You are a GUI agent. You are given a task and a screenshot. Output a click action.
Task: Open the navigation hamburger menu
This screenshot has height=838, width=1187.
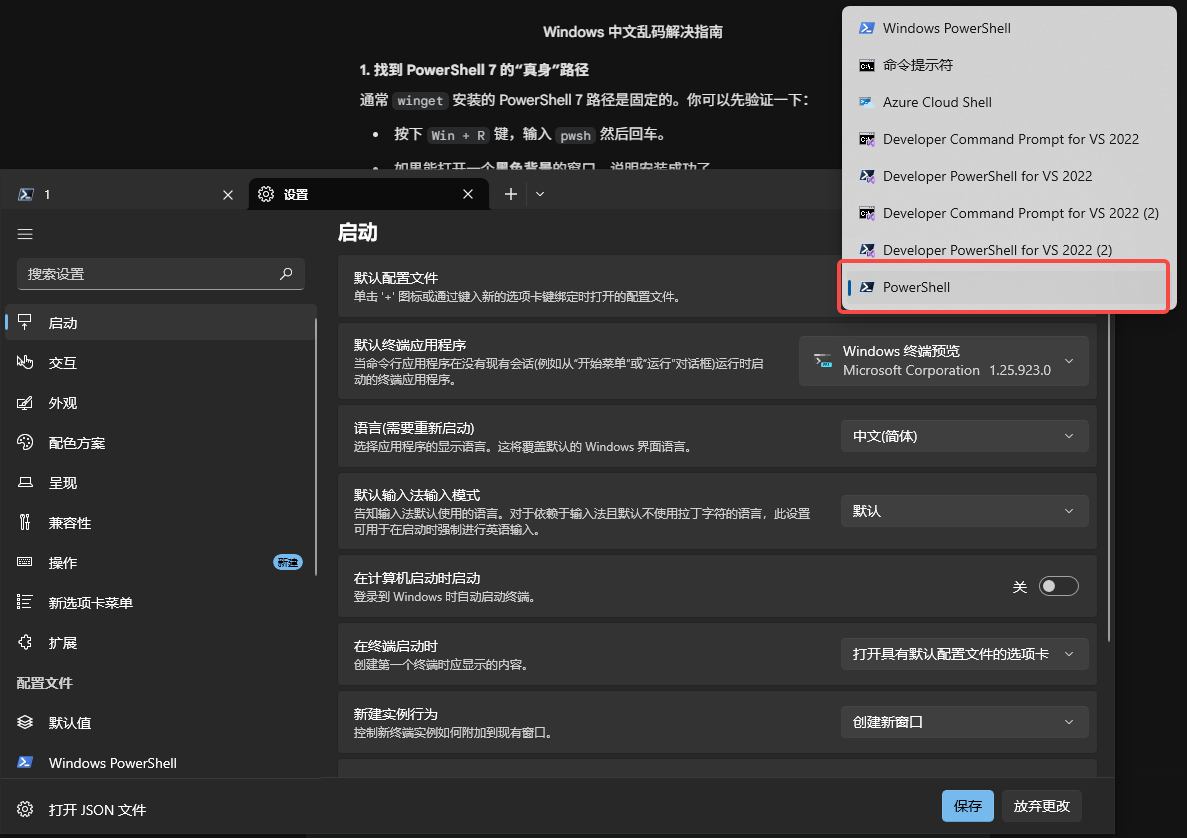click(x=25, y=234)
